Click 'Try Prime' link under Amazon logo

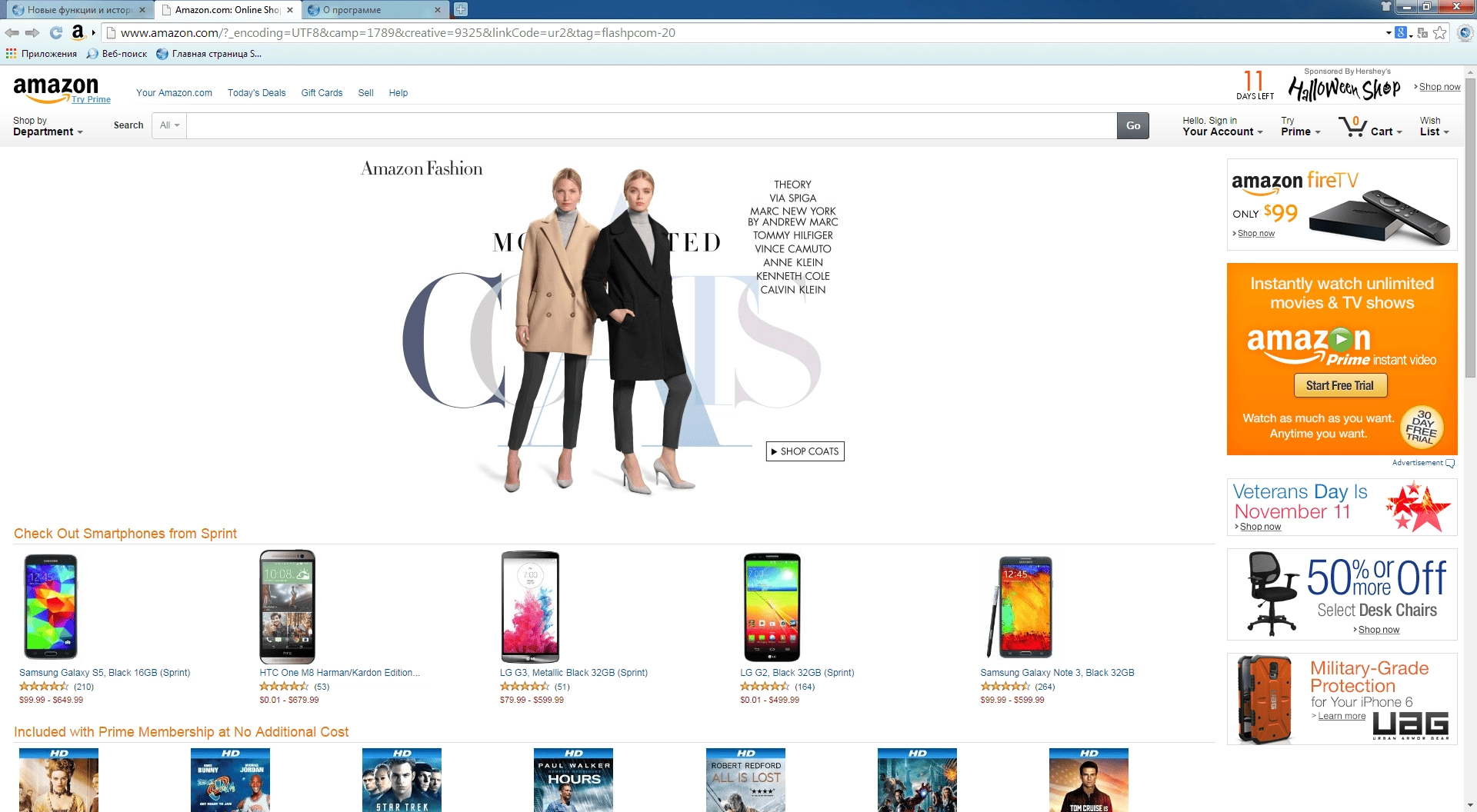(91, 100)
